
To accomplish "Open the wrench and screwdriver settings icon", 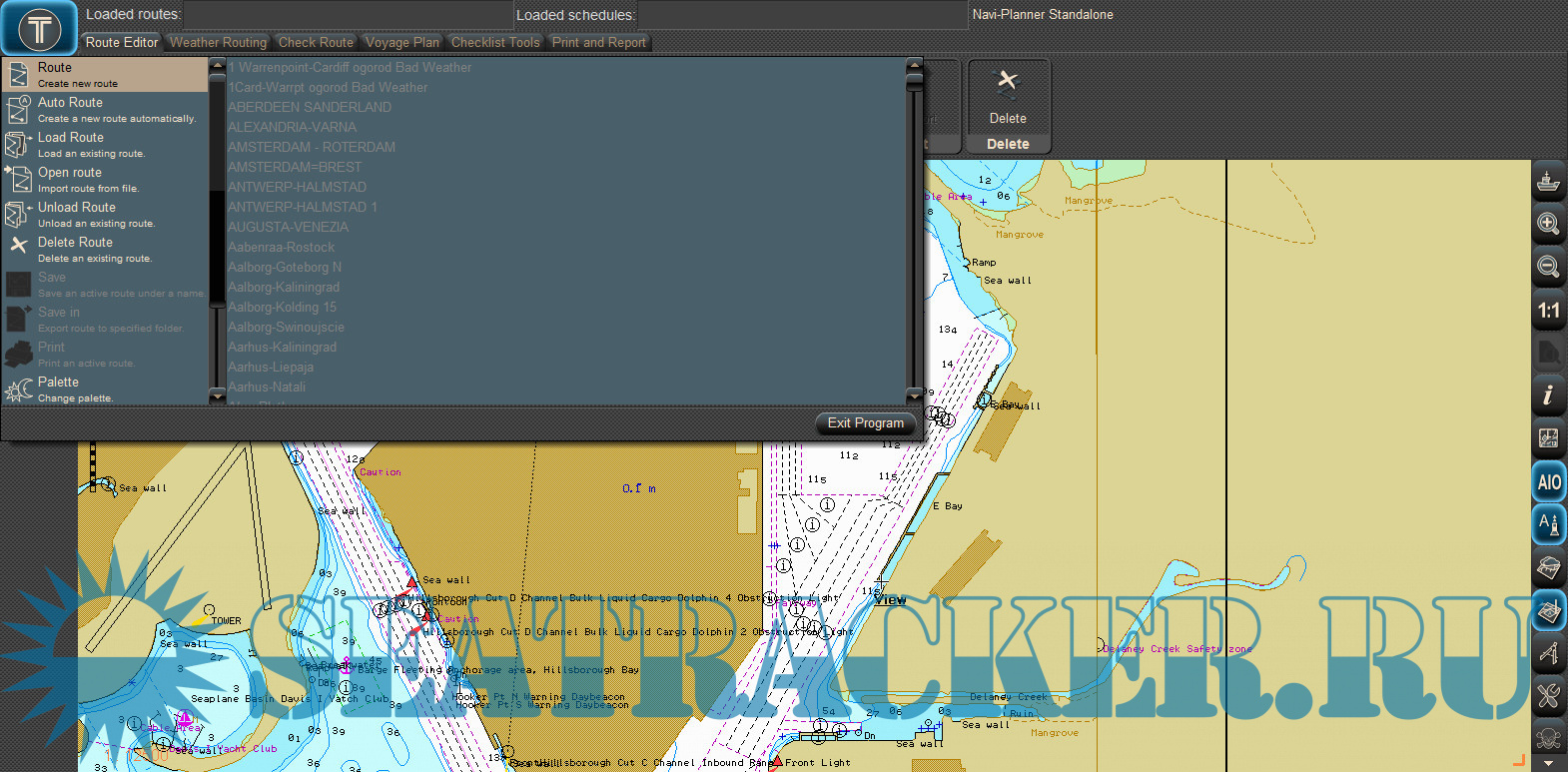I will click(1548, 696).
